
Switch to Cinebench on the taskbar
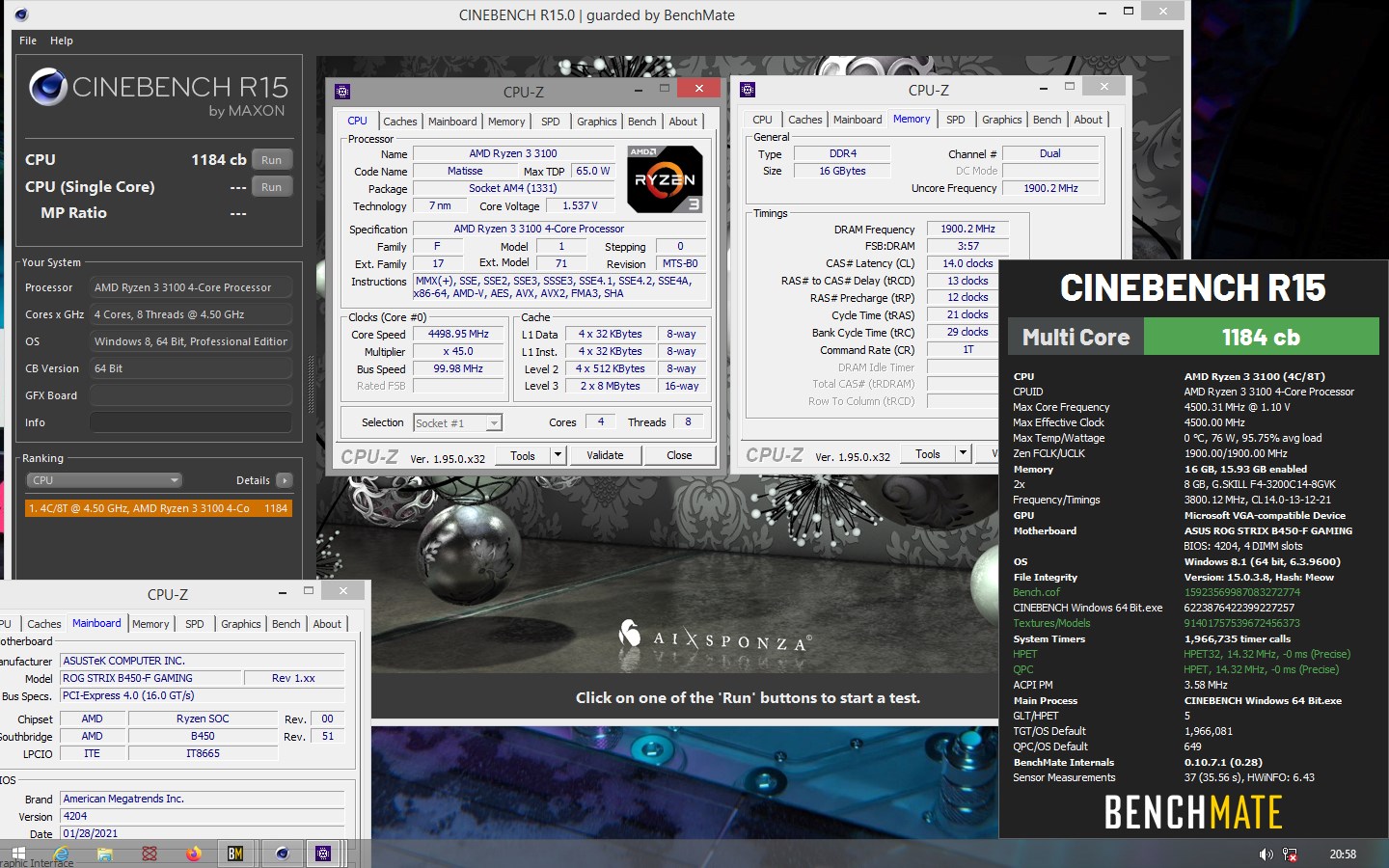pyautogui.click(x=282, y=854)
